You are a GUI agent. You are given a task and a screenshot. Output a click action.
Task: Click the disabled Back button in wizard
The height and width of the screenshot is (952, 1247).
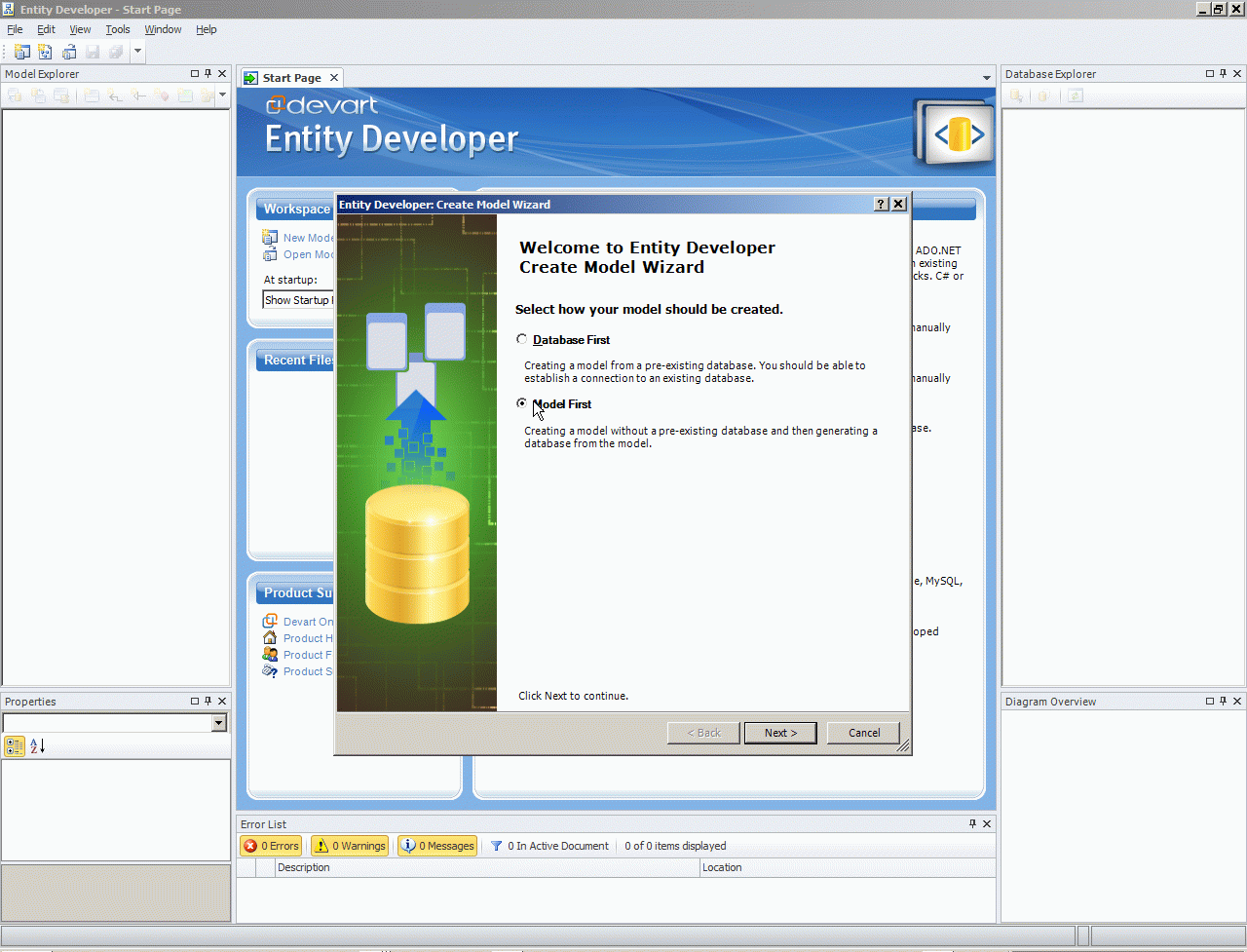[703, 733]
